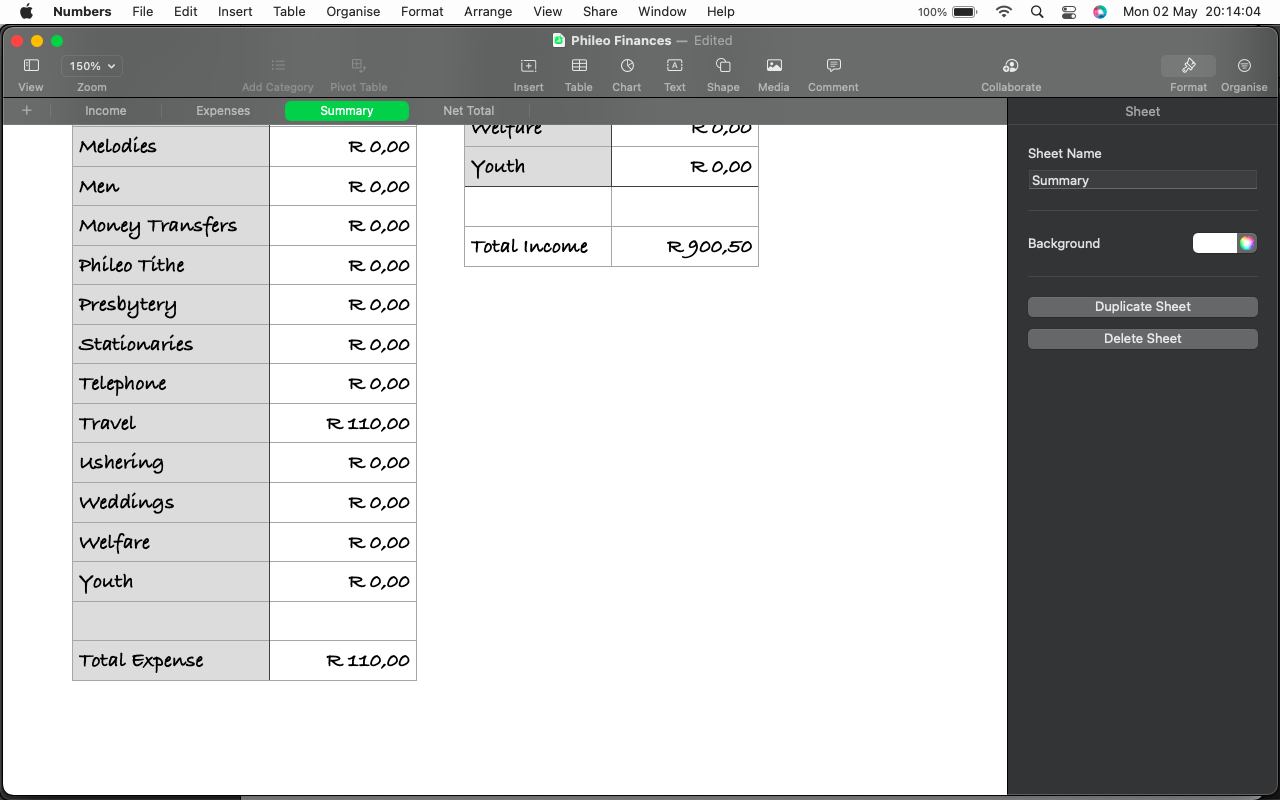Click the Wi-Fi status icon

(x=1003, y=12)
